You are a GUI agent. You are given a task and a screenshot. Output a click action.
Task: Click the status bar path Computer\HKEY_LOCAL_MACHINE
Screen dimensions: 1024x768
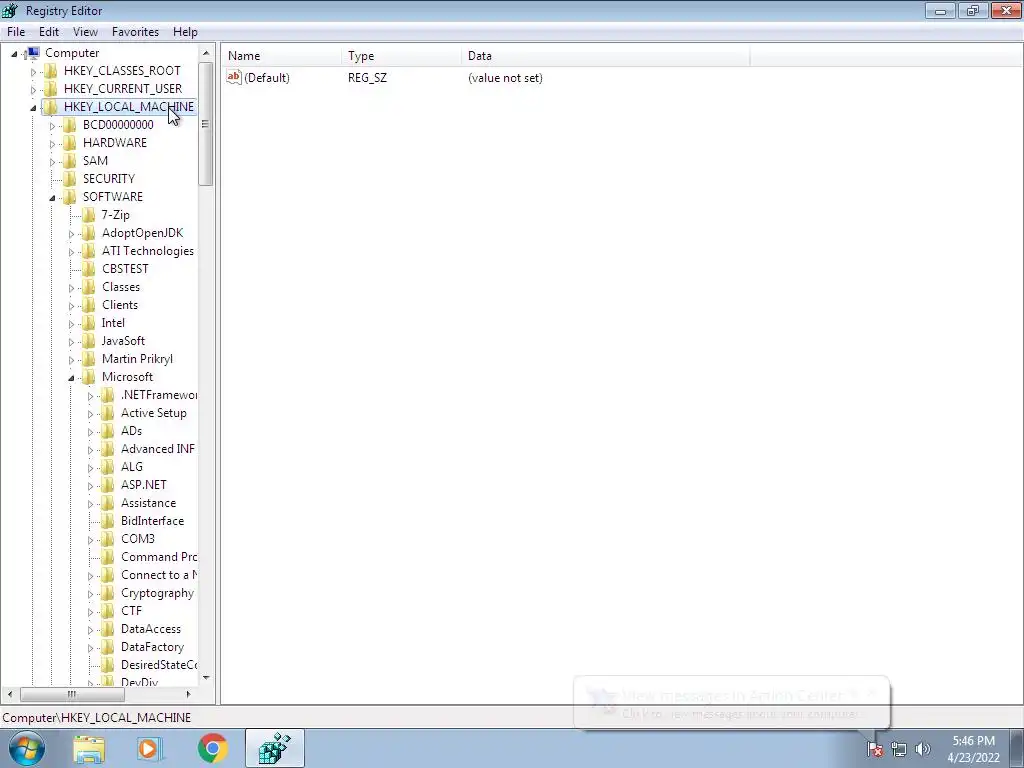coord(97,717)
